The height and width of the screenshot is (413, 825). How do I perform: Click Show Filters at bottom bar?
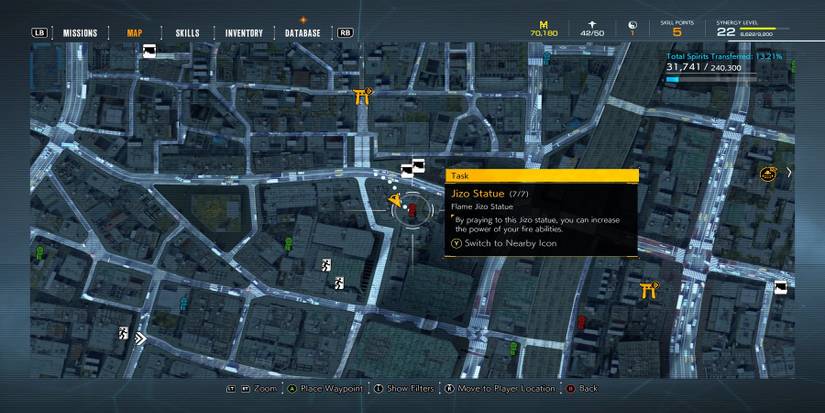(x=404, y=388)
